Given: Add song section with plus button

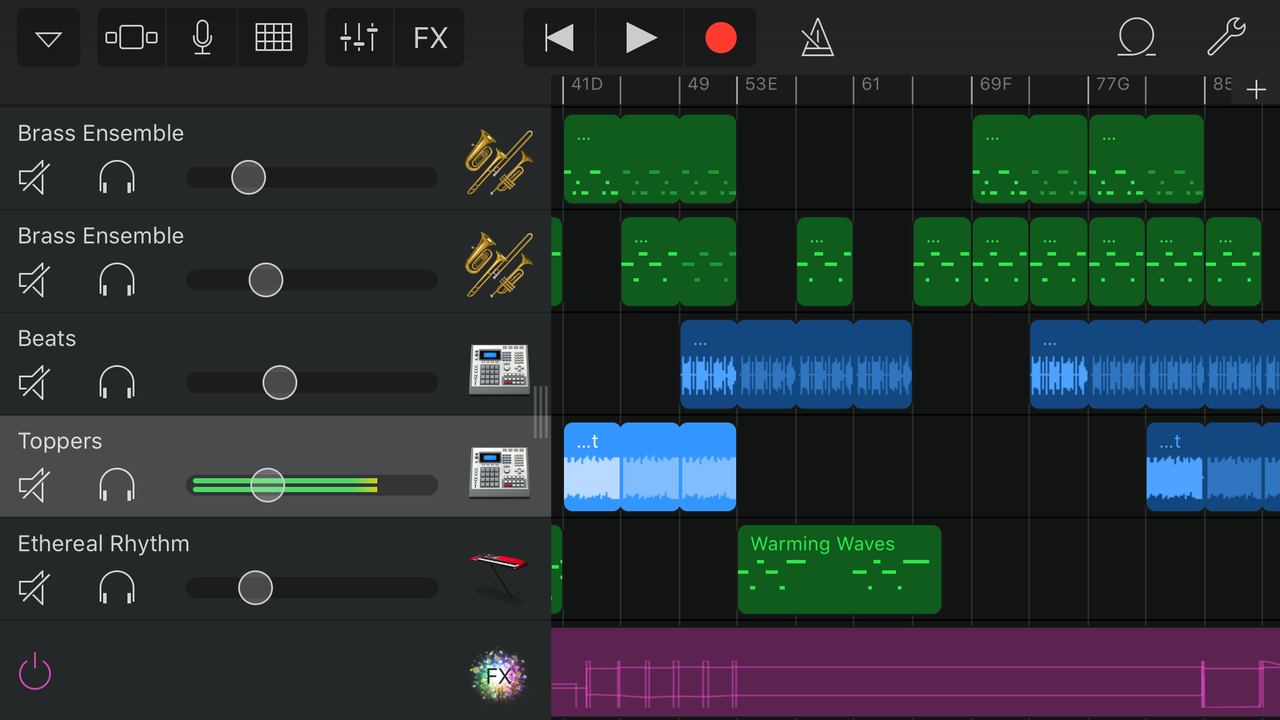Looking at the screenshot, I should tap(1256, 90).
